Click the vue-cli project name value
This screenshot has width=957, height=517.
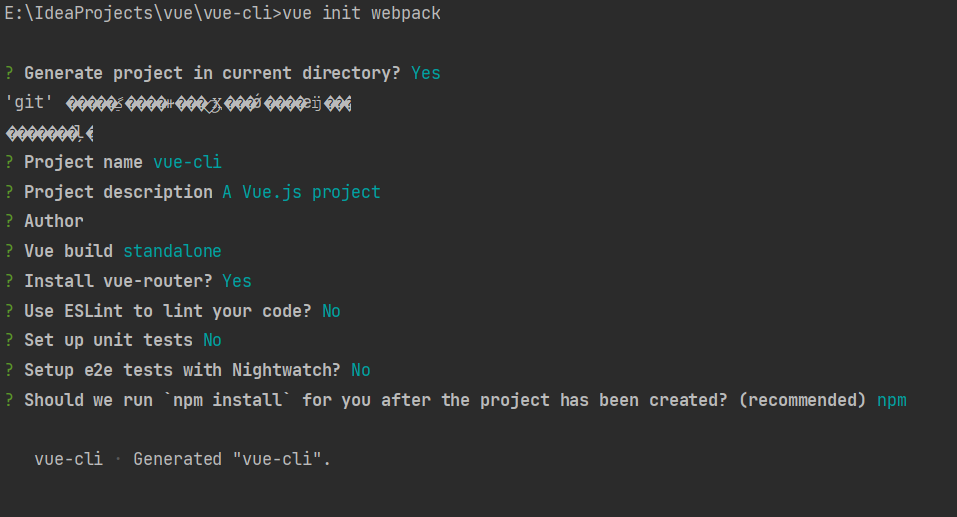(x=187, y=162)
